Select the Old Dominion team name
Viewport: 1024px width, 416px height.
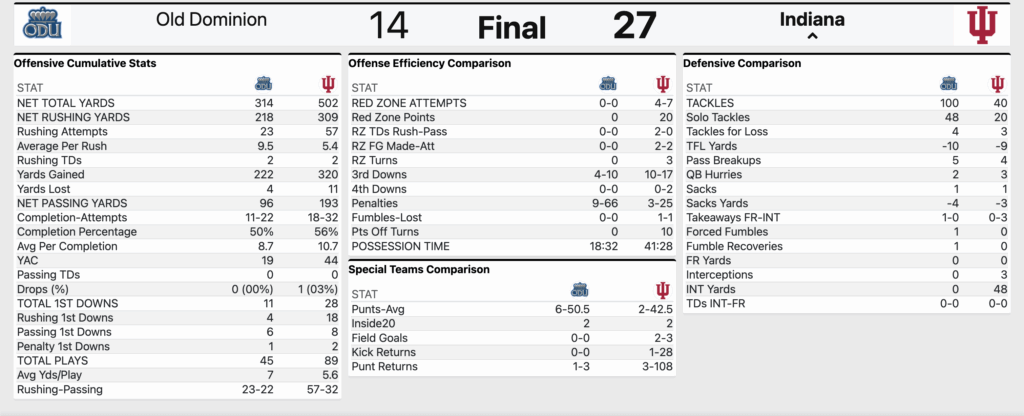[212, 20]
